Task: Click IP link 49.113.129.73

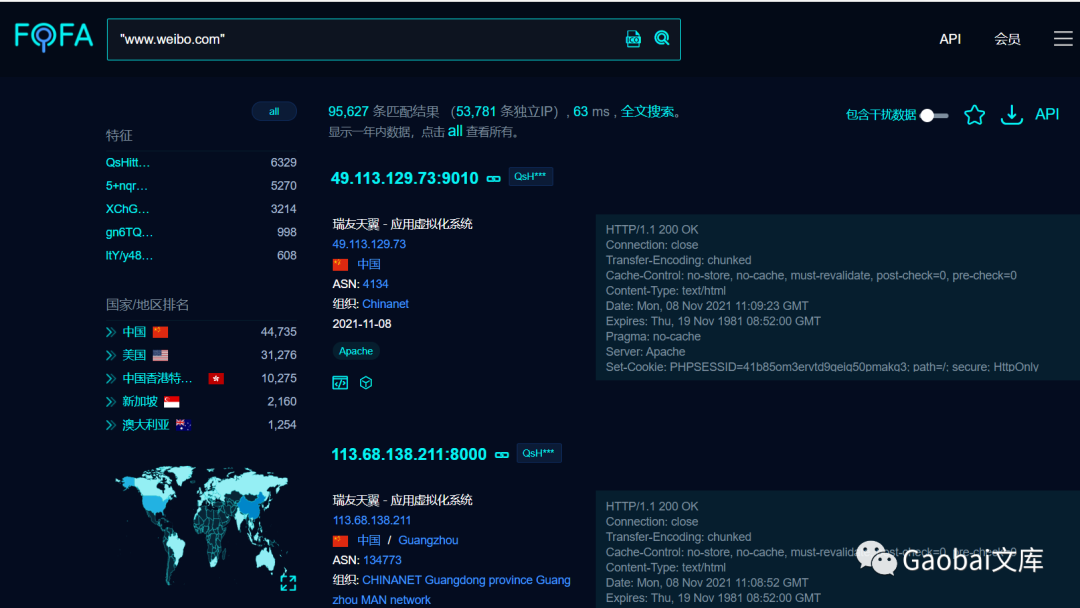Action: tap(369, 244)
